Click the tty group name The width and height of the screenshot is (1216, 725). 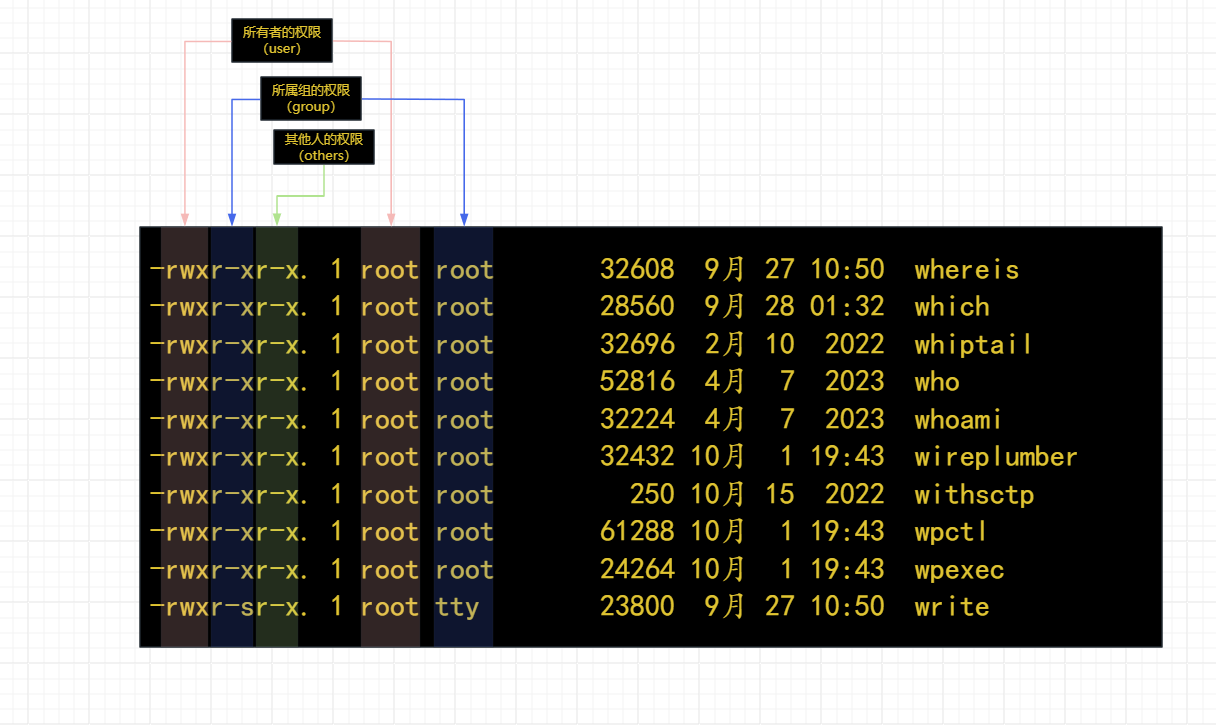click(457, 607)
